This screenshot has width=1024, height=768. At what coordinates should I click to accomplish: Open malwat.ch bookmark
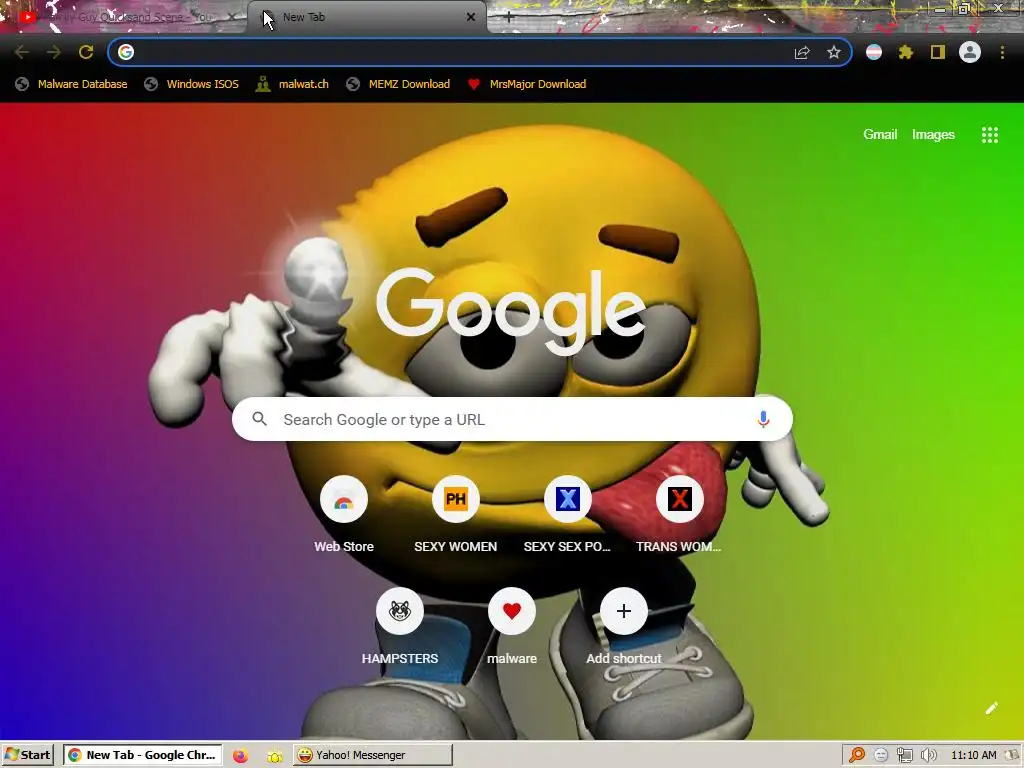(x=293, y=84)
